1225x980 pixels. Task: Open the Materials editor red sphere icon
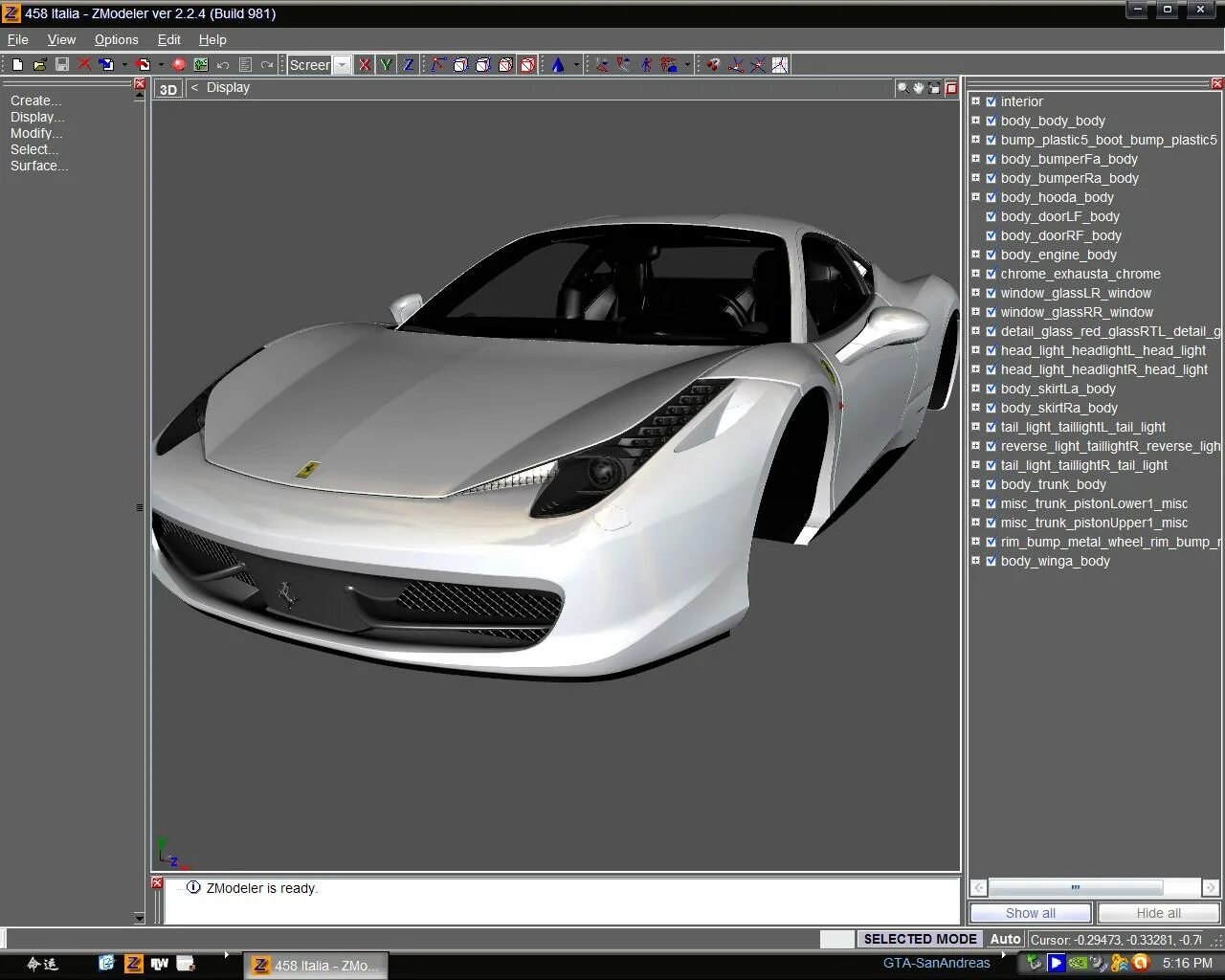coord(179,65)
